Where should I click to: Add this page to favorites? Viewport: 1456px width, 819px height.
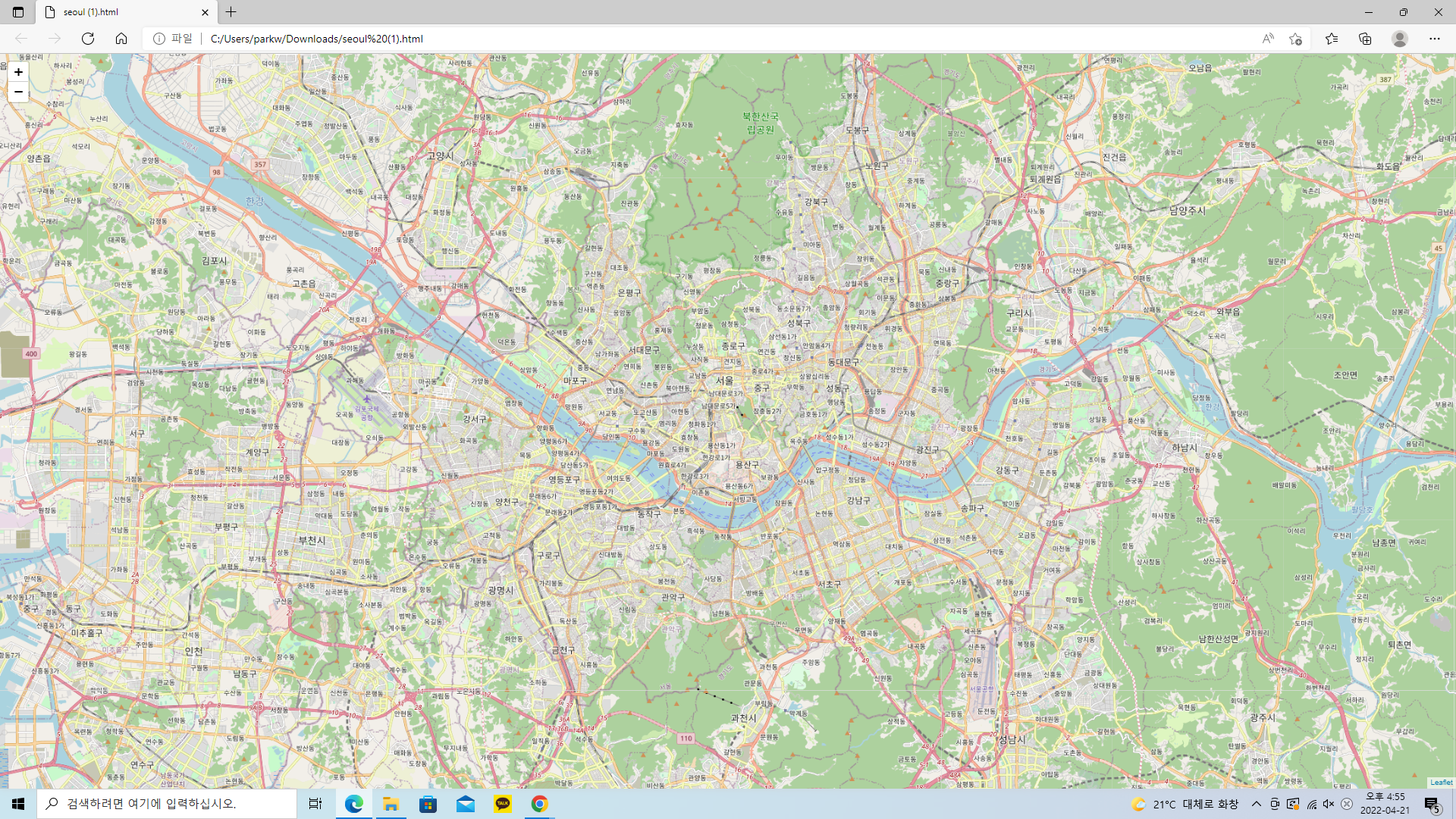pos(1295,39)
